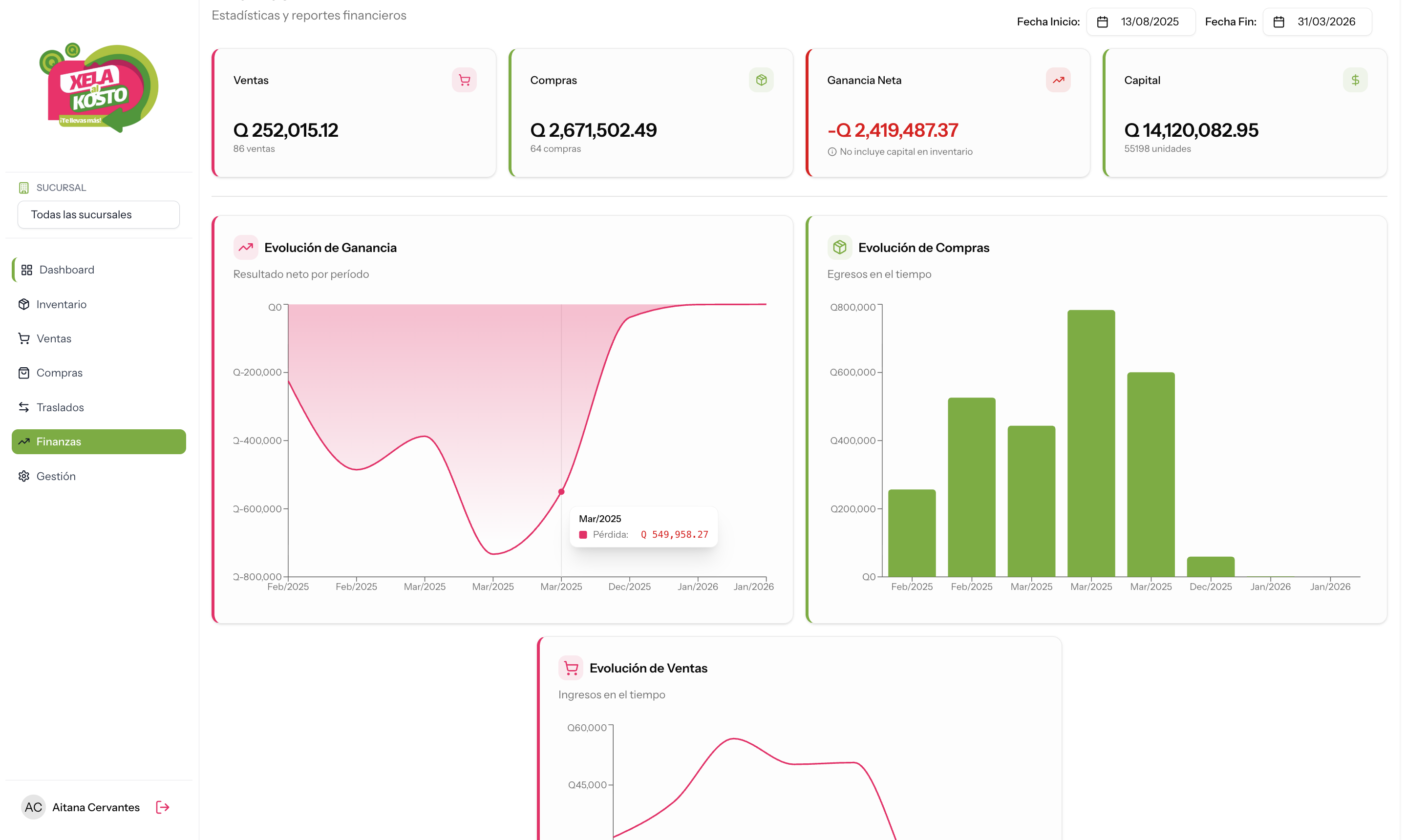Click the dollar sign icon in Capital card
The height and width of the screenshot is (840, 1406).
[x=1355, y=80]
